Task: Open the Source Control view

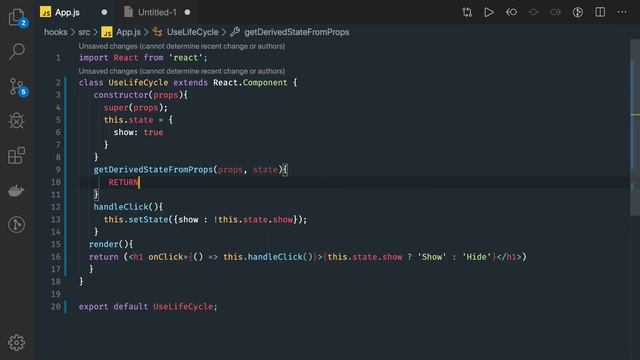Action: click(17, 87)
